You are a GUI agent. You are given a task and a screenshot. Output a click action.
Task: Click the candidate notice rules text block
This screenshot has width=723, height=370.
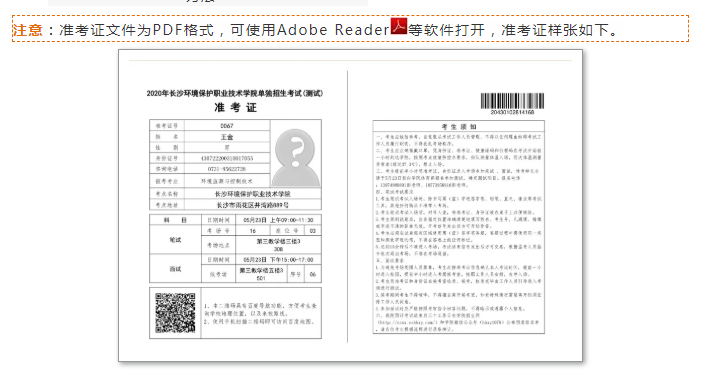tap(459, 233)
